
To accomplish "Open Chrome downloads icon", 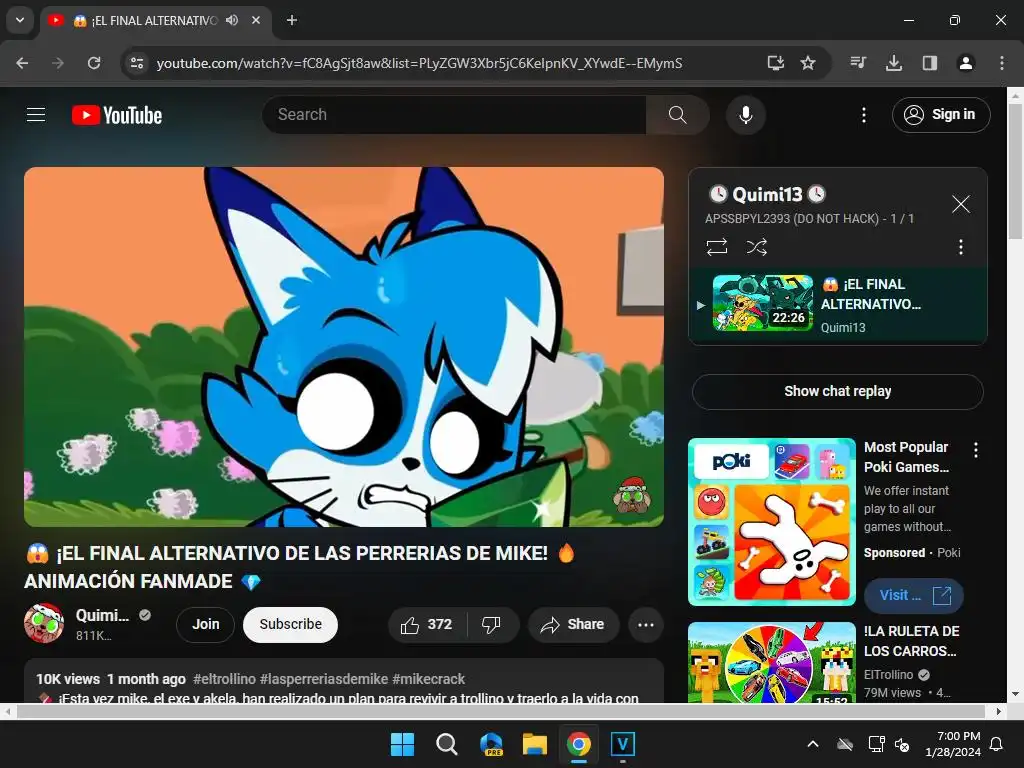I will pyautogui.click(x=894, y=63).
